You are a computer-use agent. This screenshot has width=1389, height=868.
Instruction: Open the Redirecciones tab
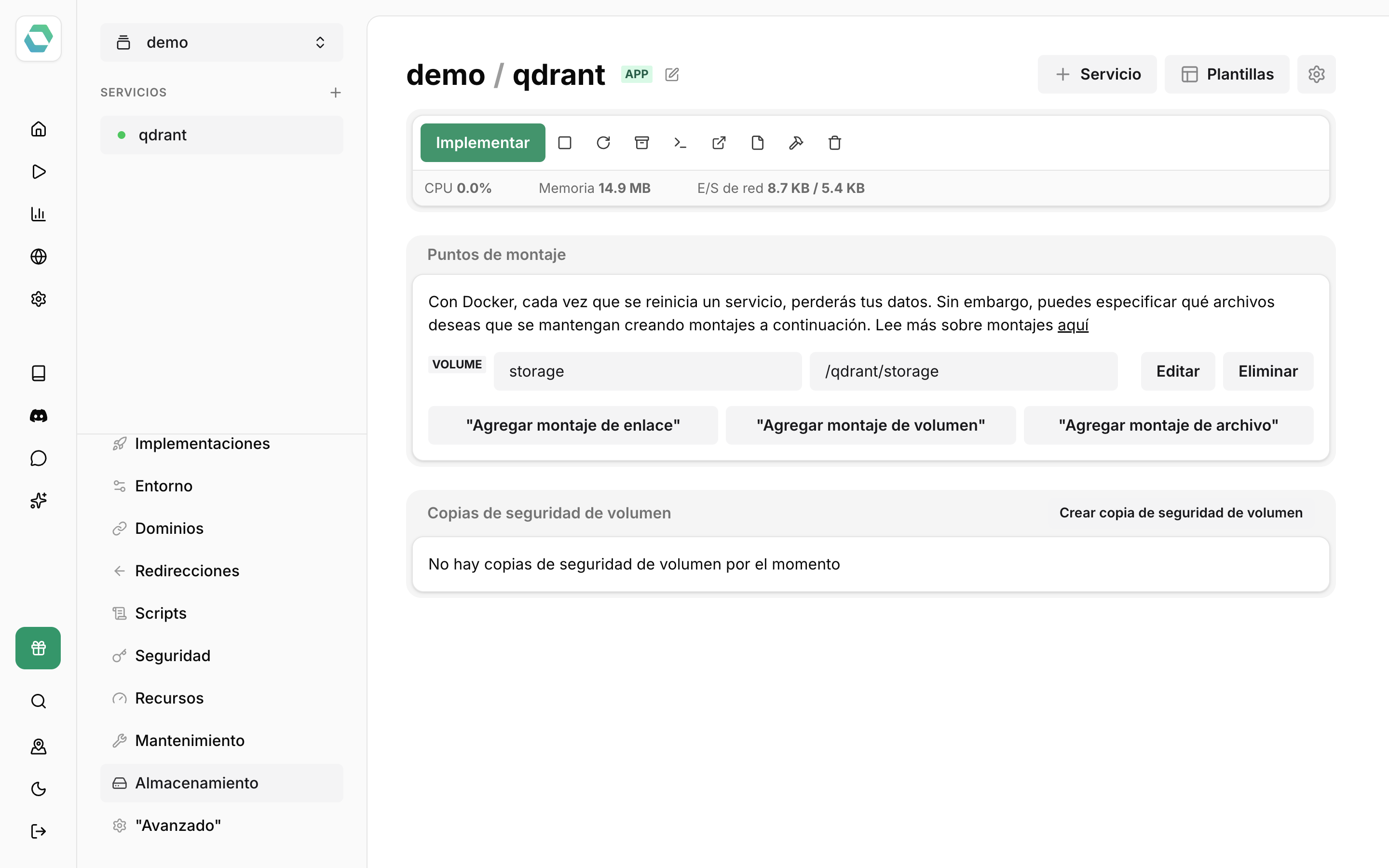(221, 571)
